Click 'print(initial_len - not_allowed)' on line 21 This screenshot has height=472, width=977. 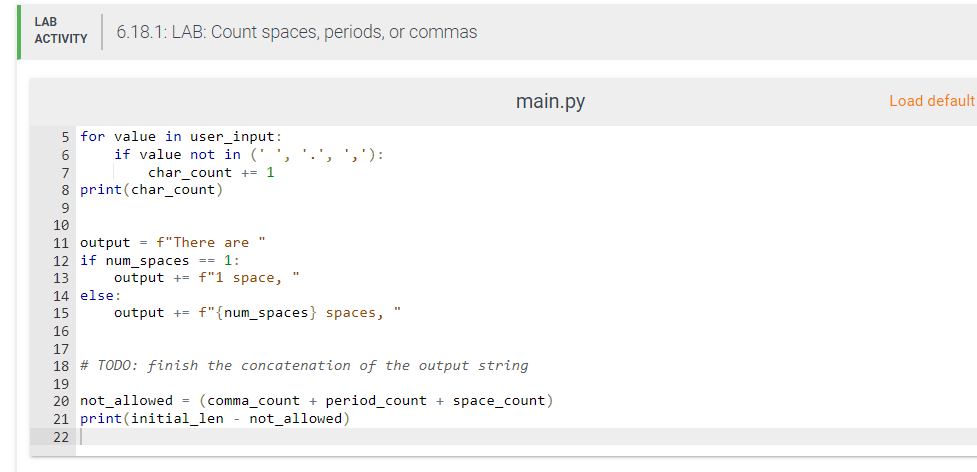pyautogui.click(x=215, y=418)
